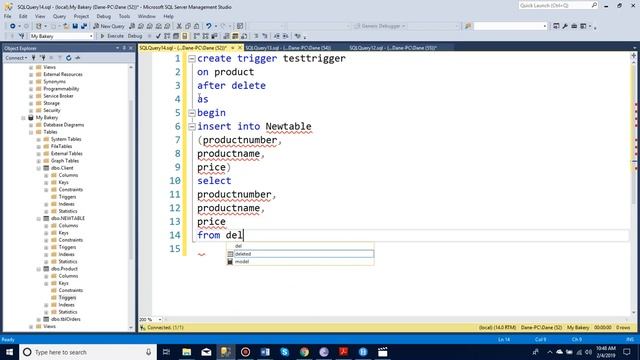The height and width of the screenshot is (360, 640).
Task: Select the System Tables folder
Action: pos(66,139)
